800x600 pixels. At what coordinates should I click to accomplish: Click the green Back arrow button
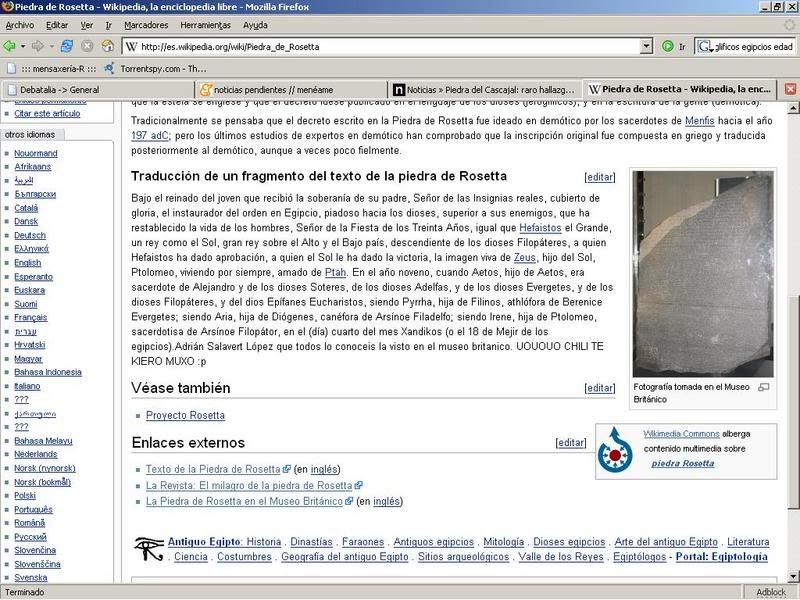click(x=9, y=46)
